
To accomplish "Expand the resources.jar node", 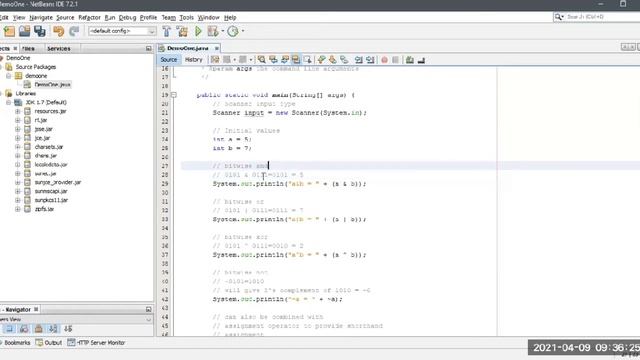I will click(x=18, y=111).
